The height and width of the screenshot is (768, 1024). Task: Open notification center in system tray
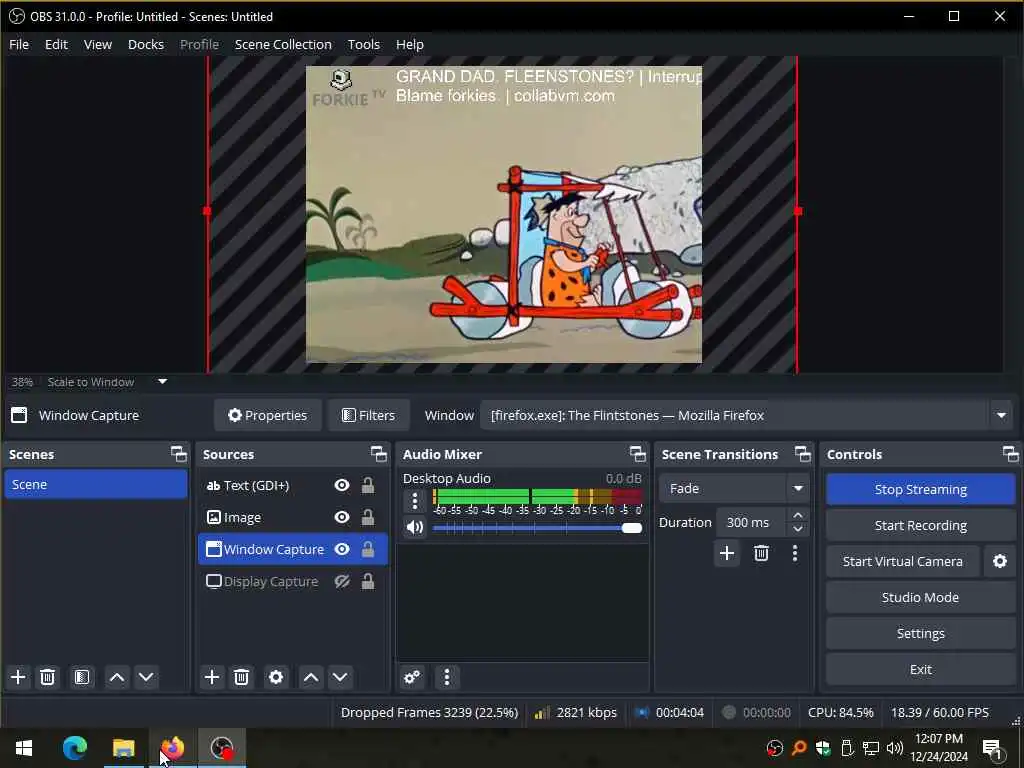[992, 748]
